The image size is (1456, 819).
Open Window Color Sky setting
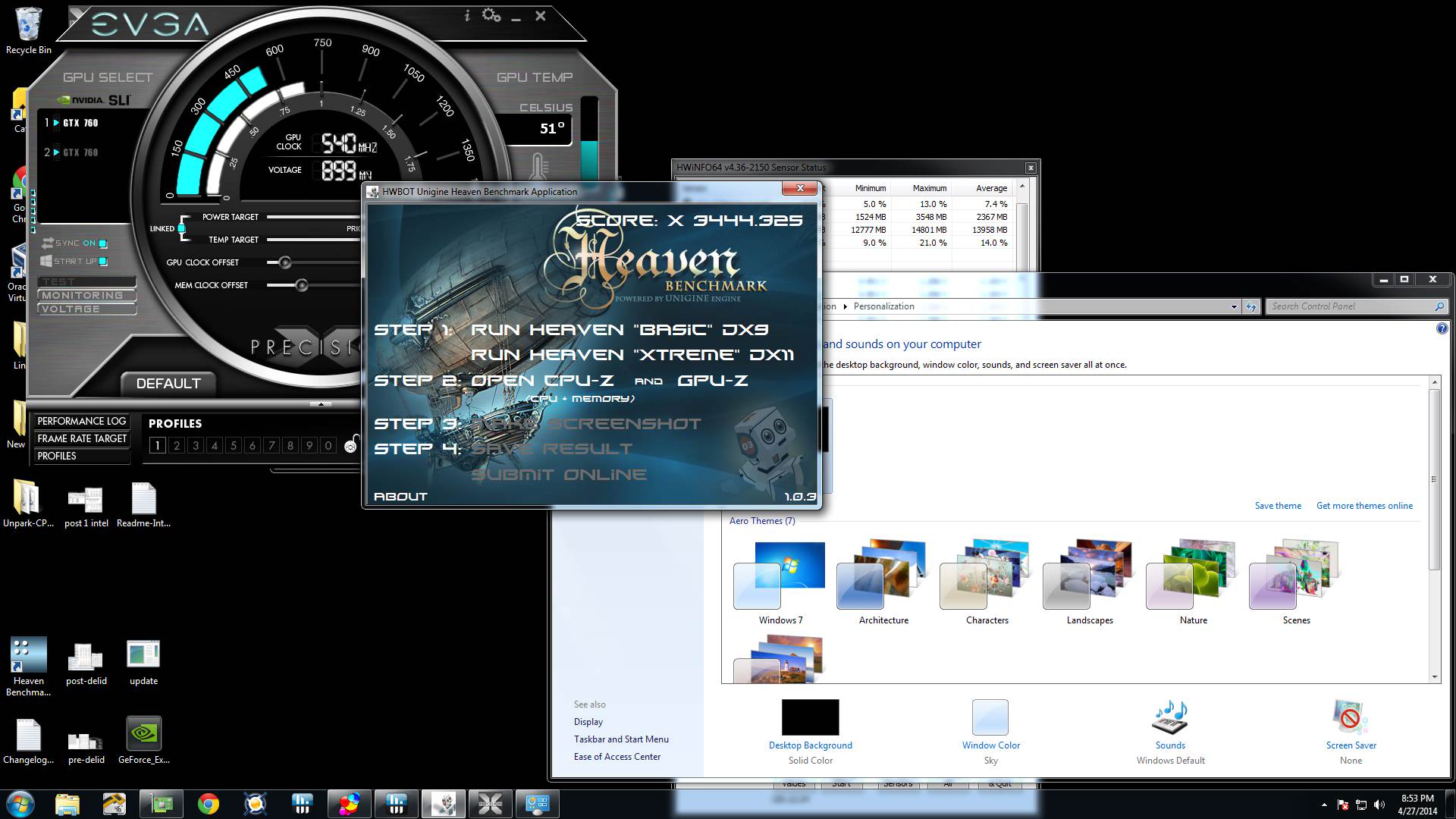tap(990, 732)
